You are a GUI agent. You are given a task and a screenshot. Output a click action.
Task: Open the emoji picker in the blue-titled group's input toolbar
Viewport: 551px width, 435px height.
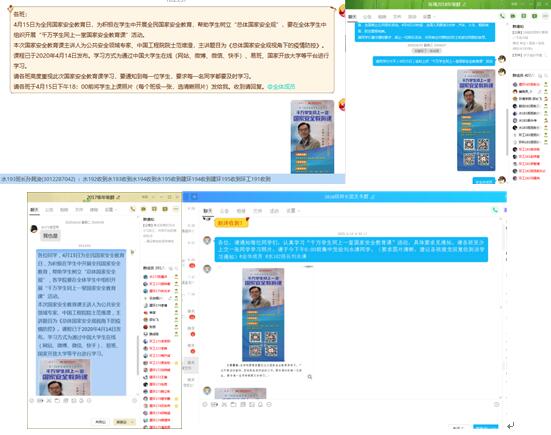[x=205, y=404]
